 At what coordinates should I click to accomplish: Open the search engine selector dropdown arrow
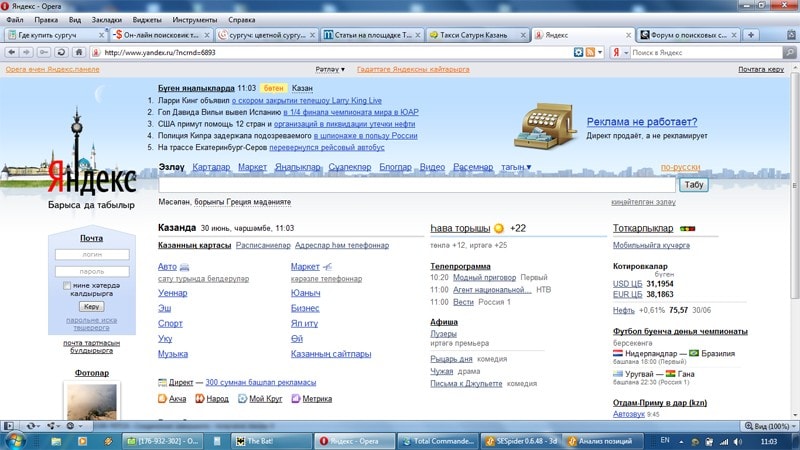(626, 53)
